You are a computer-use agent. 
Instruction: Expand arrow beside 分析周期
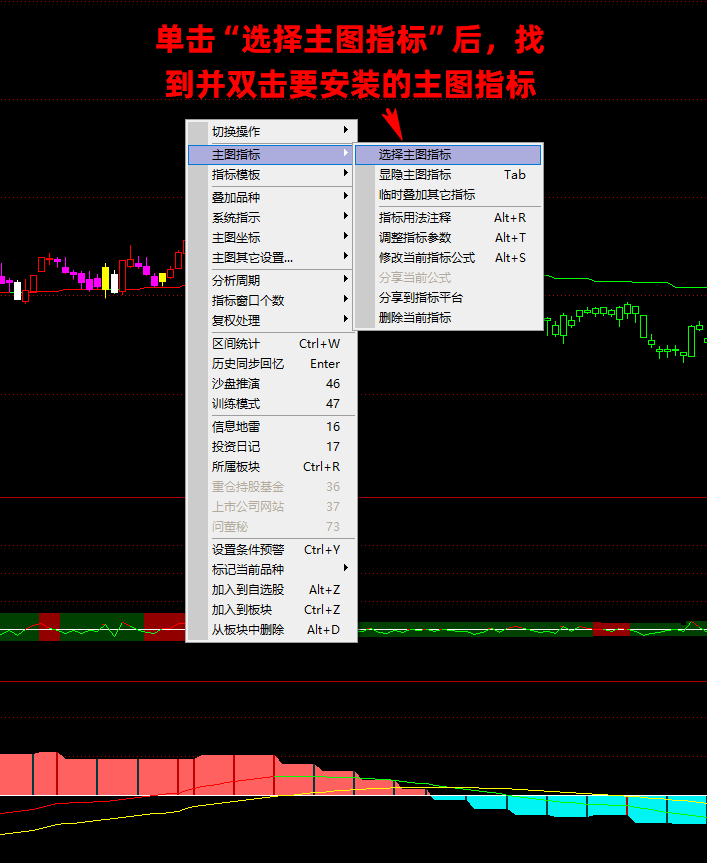coord(346,278)
